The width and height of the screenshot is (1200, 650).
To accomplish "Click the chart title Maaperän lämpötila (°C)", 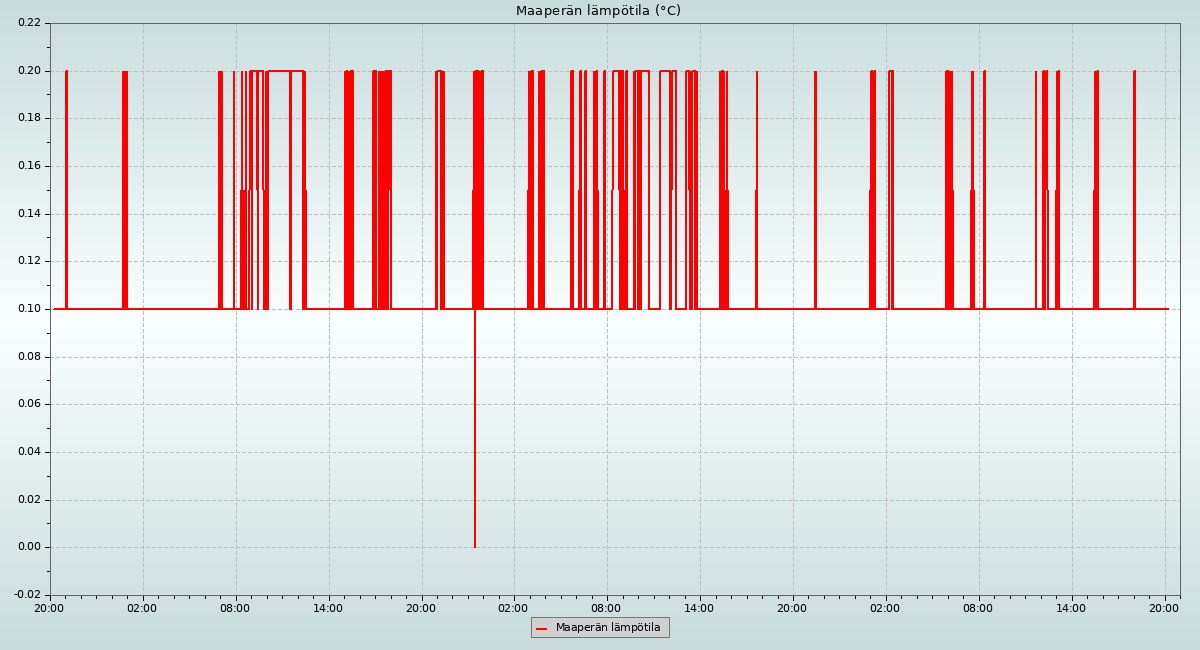I will click(598, 11).
